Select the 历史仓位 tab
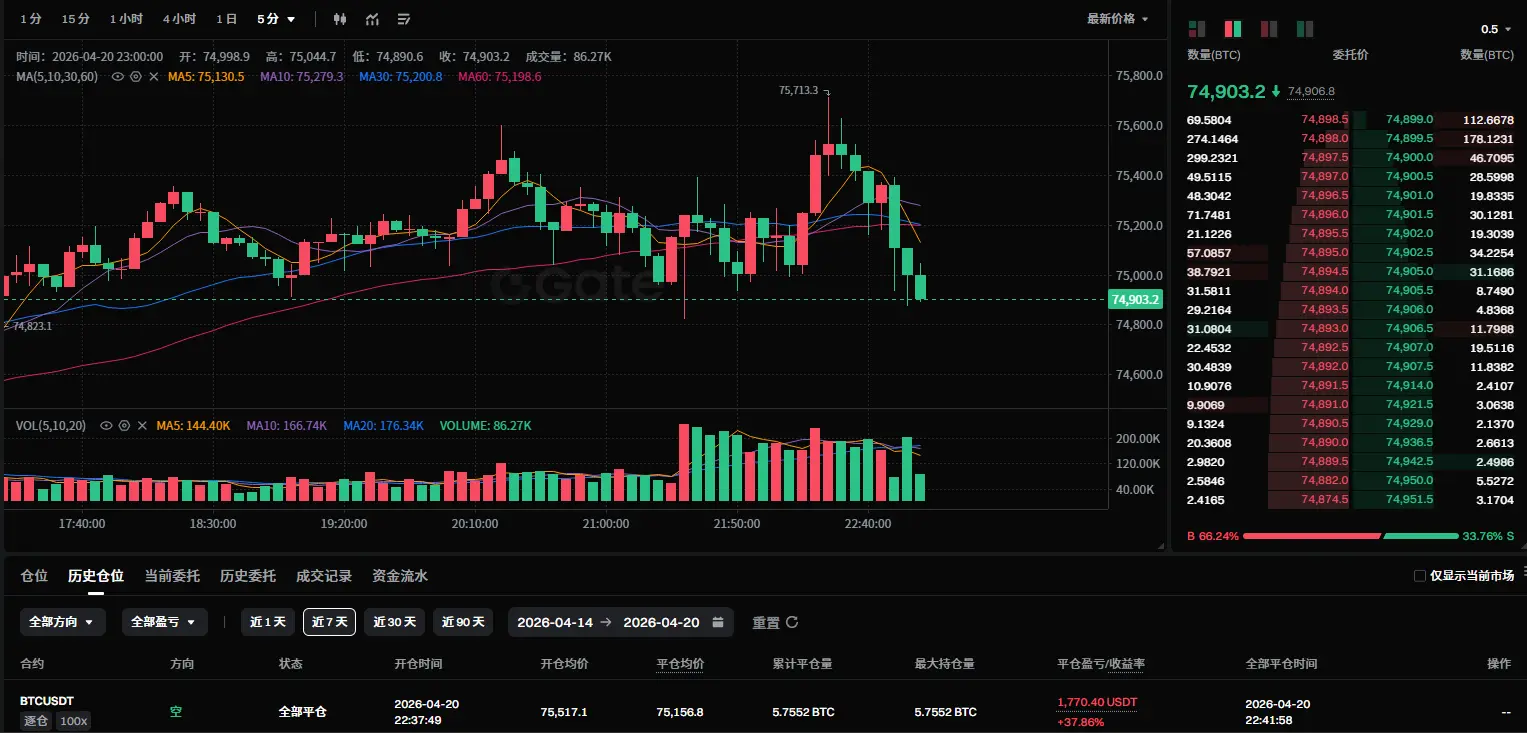This screenshot has height=733, width=1527. (x=96, y=576)
